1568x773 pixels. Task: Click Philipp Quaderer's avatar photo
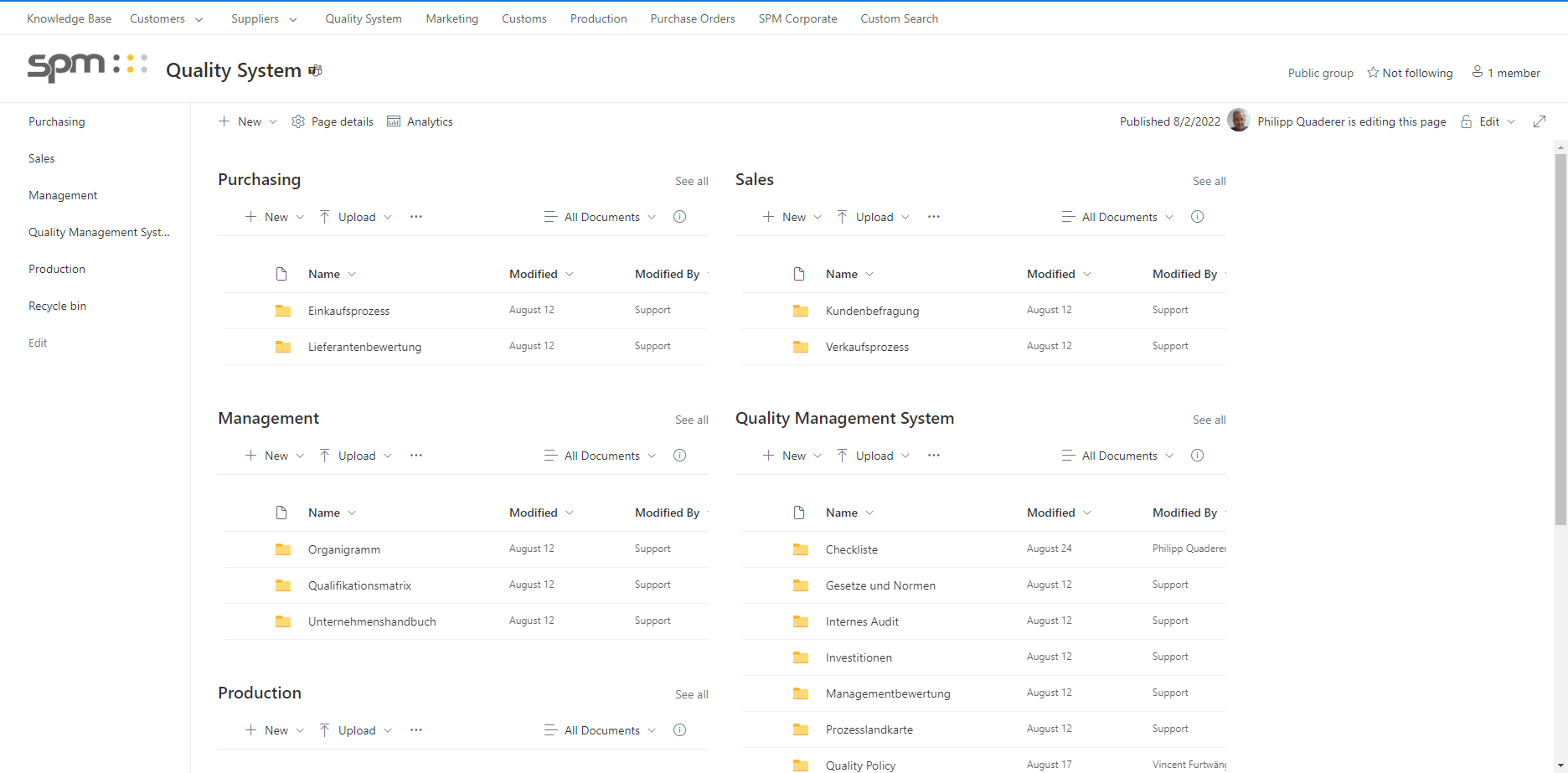click(x=1239, y=121)
